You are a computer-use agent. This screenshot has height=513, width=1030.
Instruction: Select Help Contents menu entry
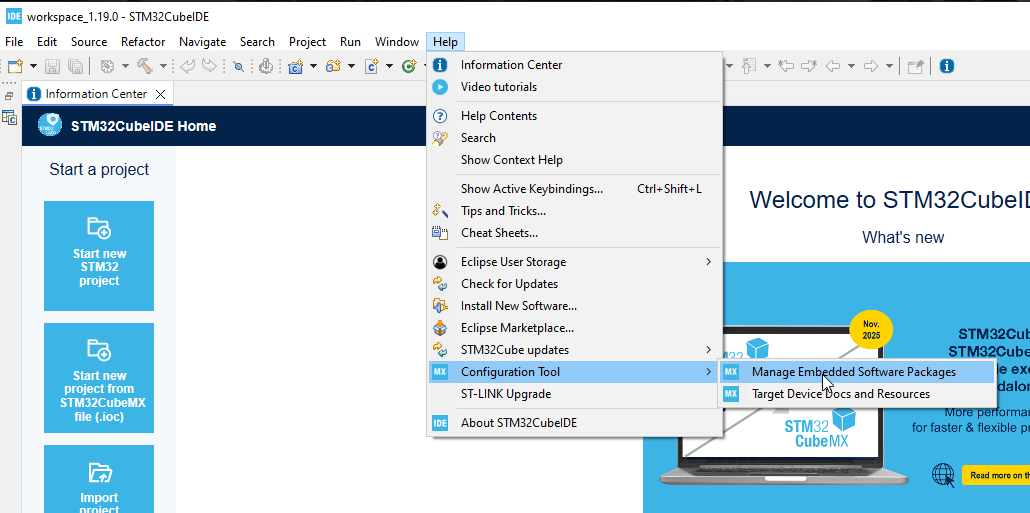click(x=575, y=116)
